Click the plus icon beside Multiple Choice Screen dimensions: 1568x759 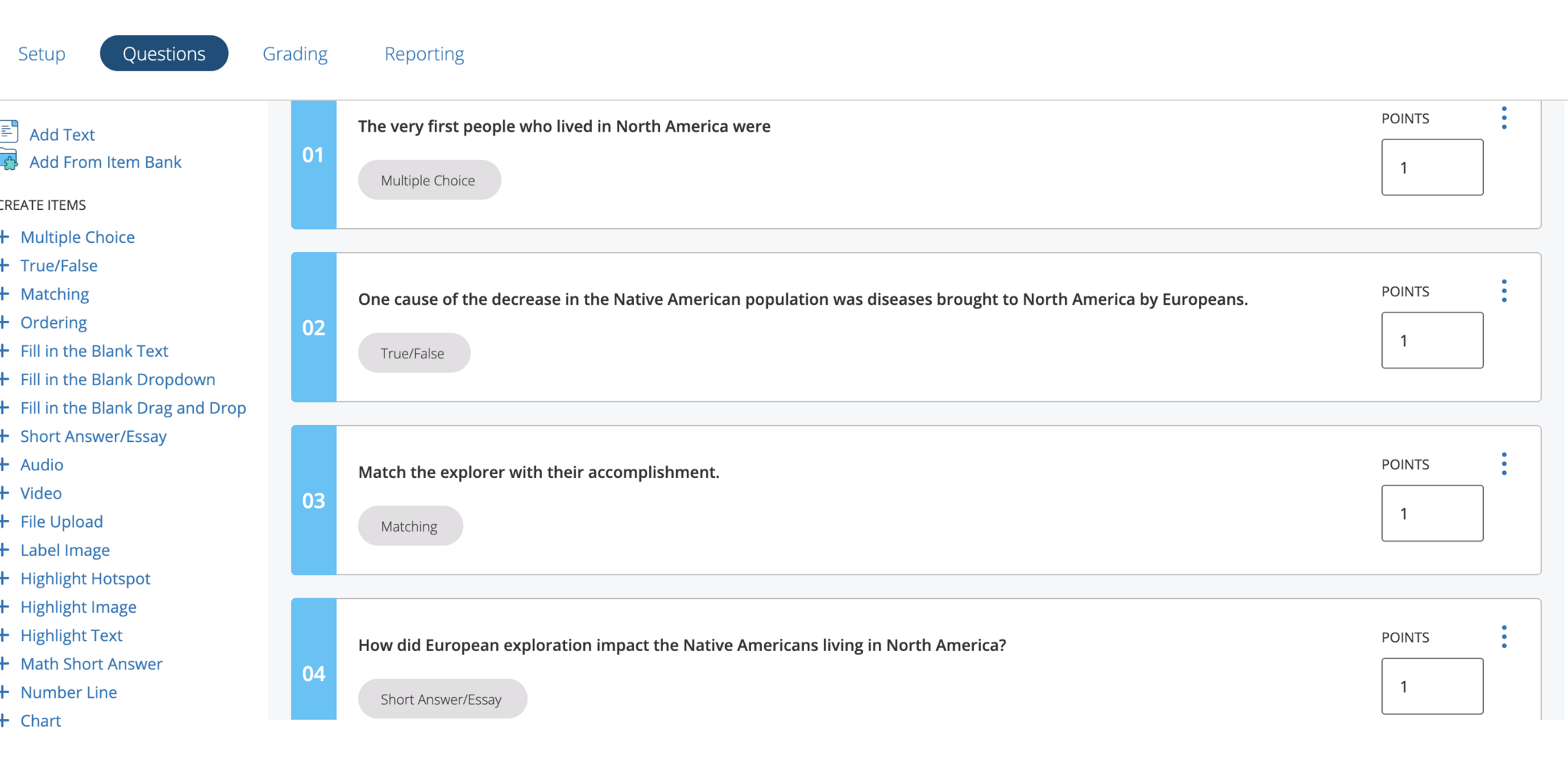(x=5, y=237)
